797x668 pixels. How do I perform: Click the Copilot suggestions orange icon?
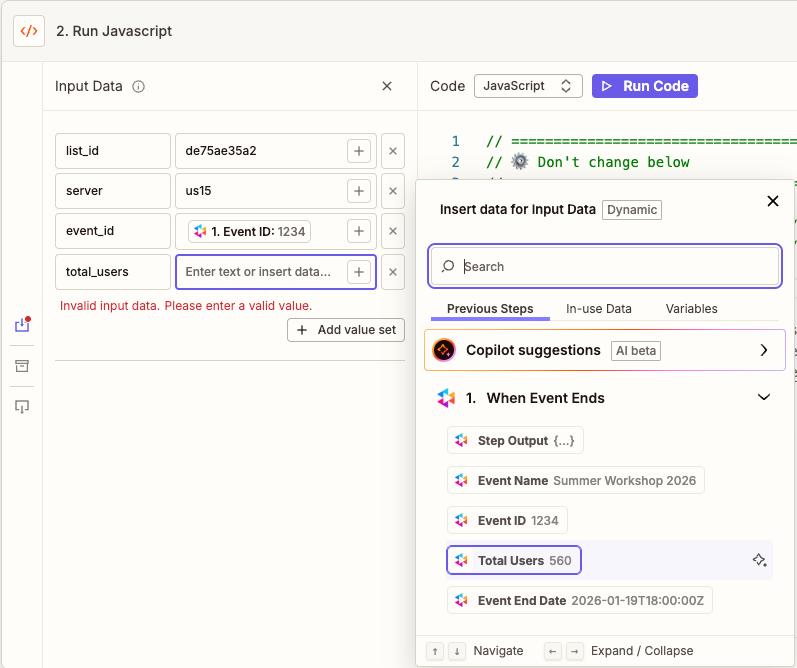(x=444, y=350)
